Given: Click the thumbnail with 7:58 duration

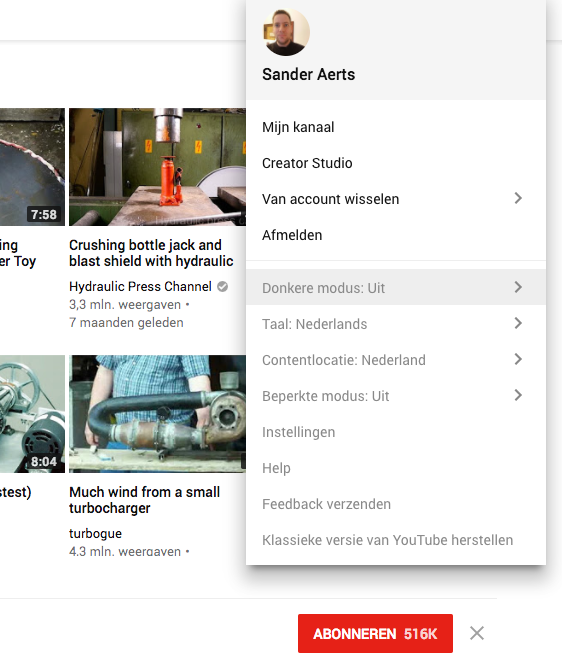Looking at the screenshot, I should click(32, 167).
